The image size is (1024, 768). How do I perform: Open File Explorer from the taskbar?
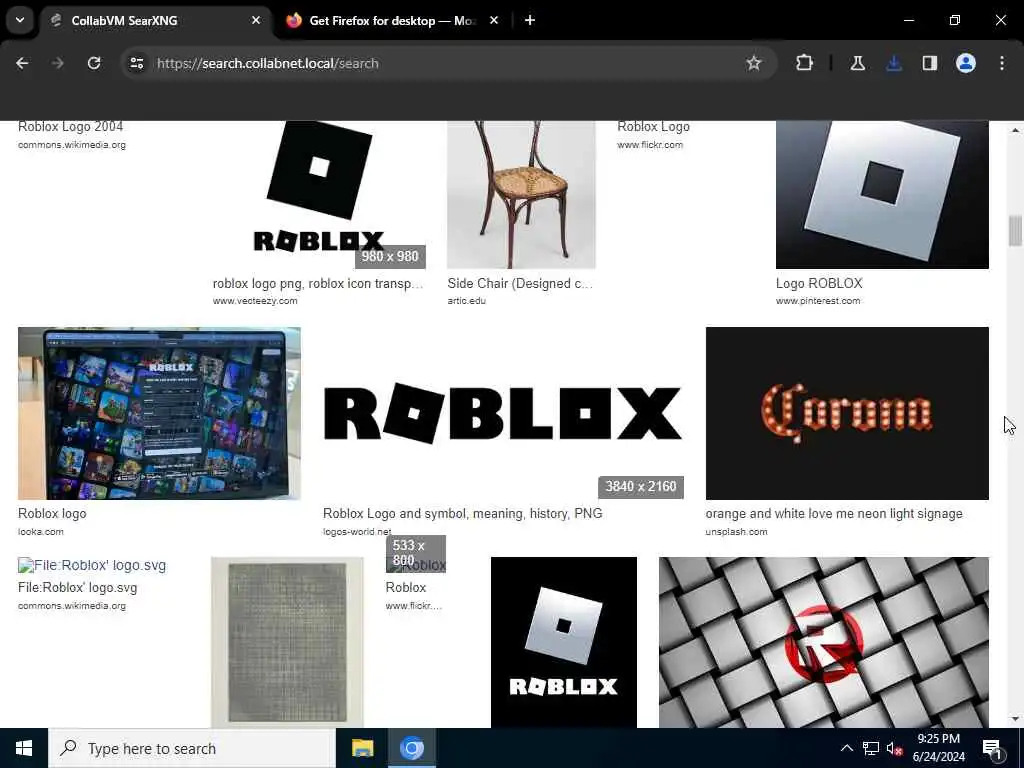[362, 748]
